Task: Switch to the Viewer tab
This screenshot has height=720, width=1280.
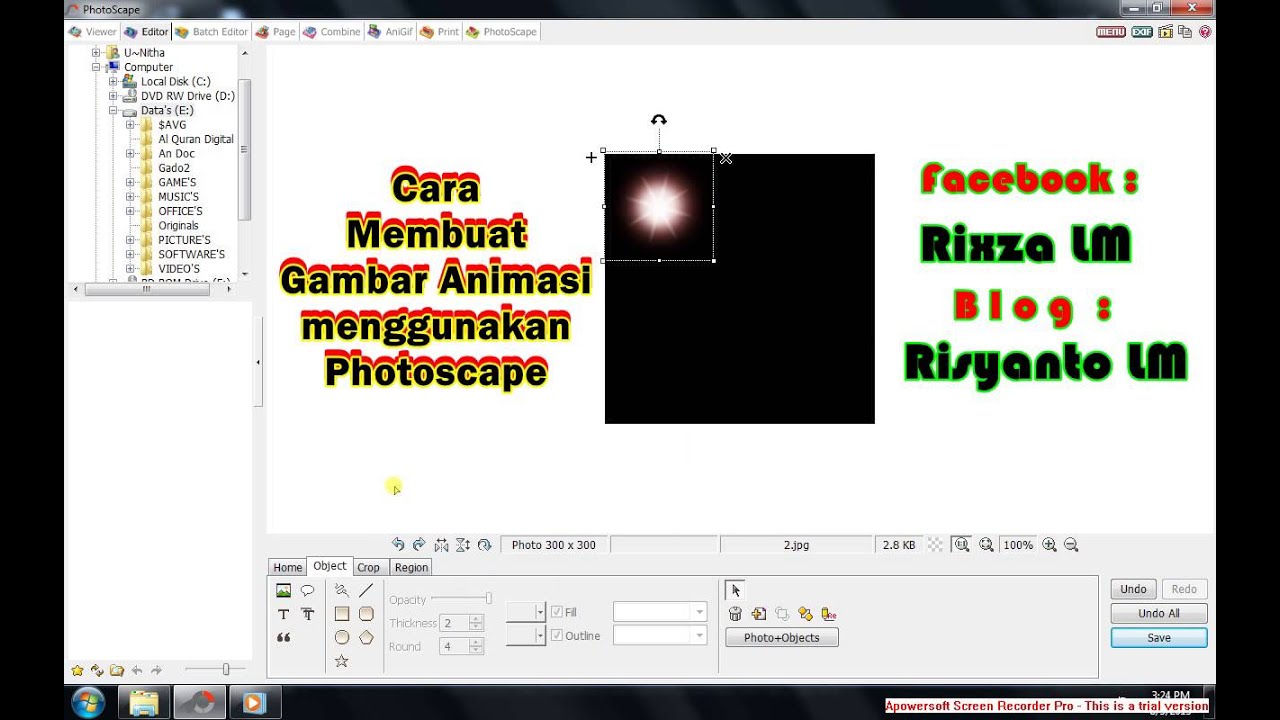Action: (92, 32)
